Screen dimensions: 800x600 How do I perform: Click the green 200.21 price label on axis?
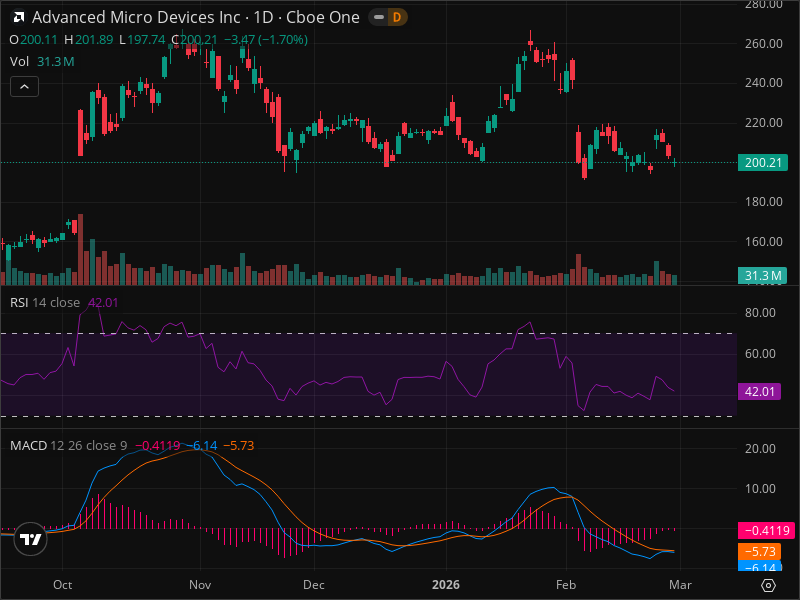coord(763,163)
